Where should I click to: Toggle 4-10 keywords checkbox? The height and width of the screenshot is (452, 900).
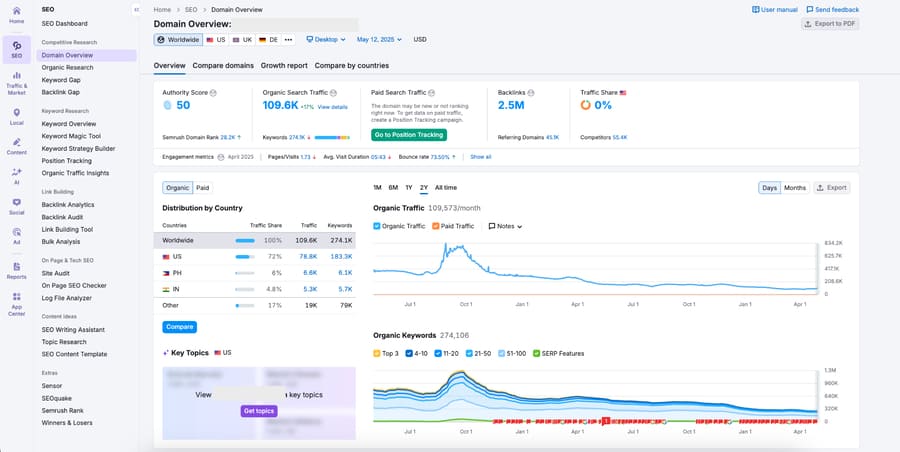pos(409,354)
